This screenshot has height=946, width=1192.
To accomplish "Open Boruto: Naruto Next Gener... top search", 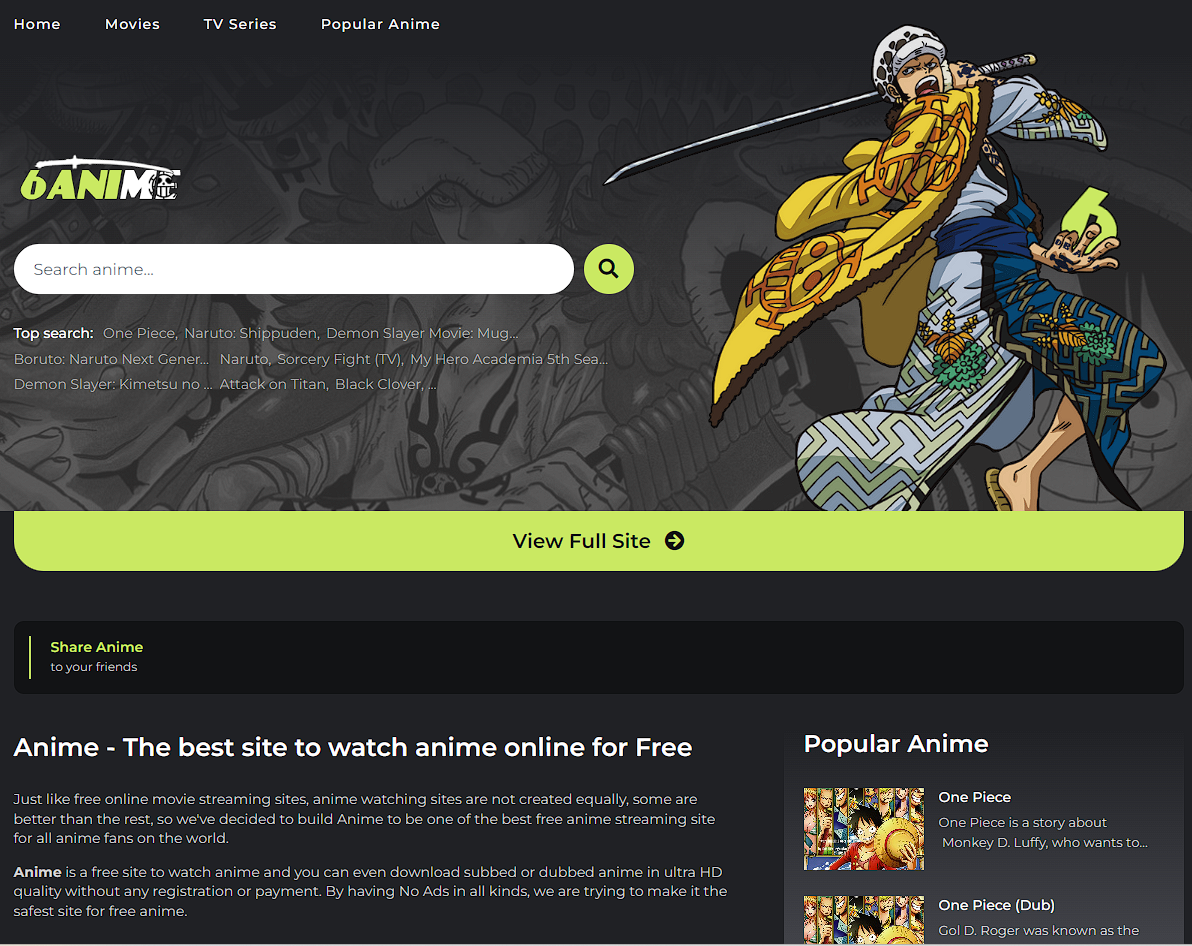I will [111, 359].
